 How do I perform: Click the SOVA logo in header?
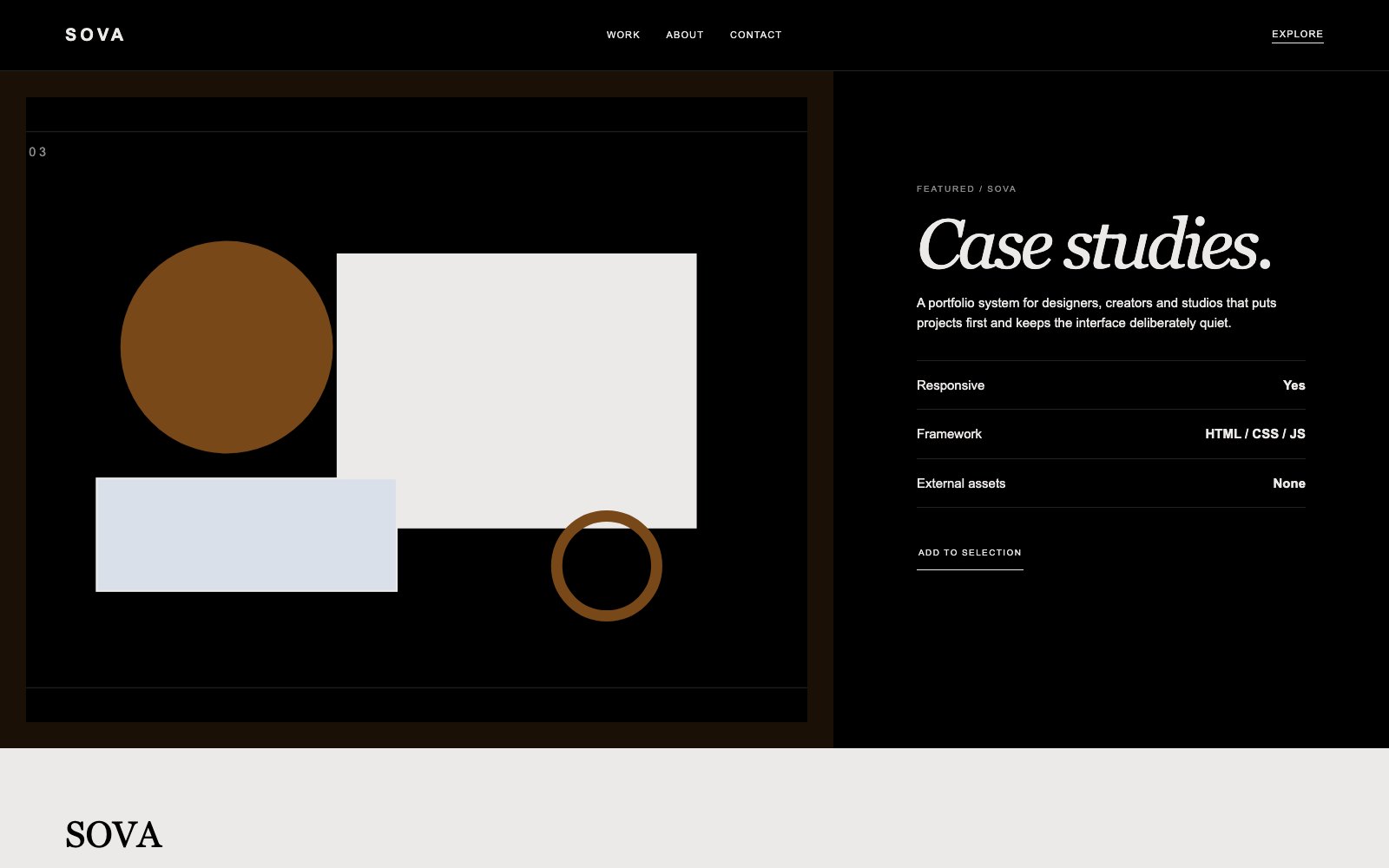pyautogui.click(x=95, y=35)
